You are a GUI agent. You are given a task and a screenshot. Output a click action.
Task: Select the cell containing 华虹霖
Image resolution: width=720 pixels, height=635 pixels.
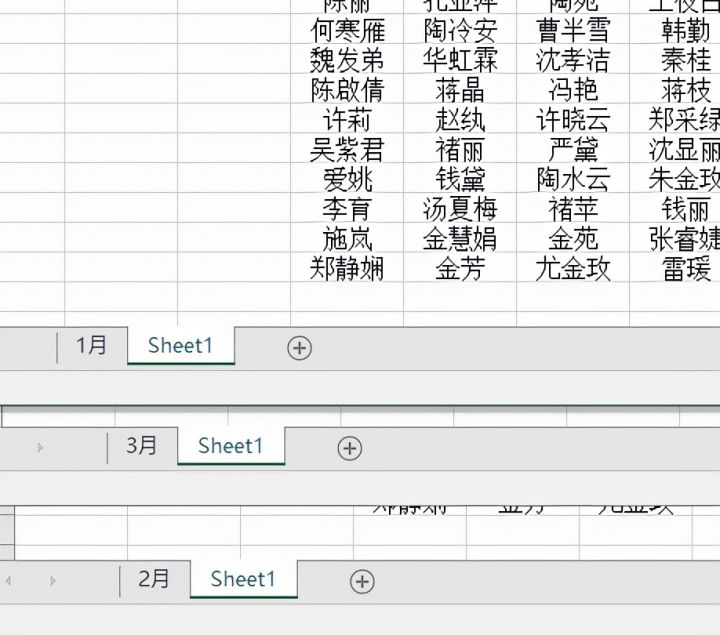(x=460, y=60)
